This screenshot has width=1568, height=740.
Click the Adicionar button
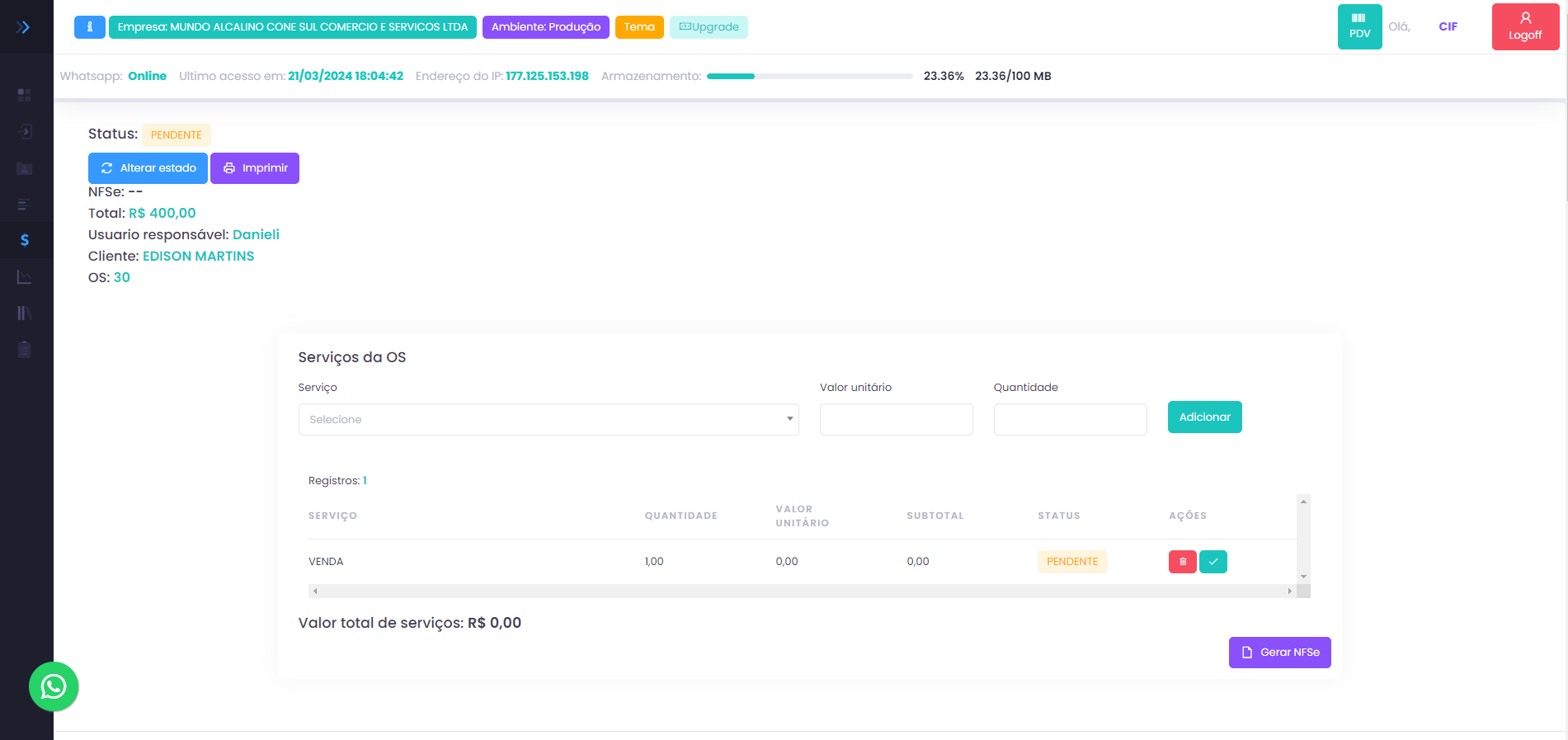[x=1204, y=417]
